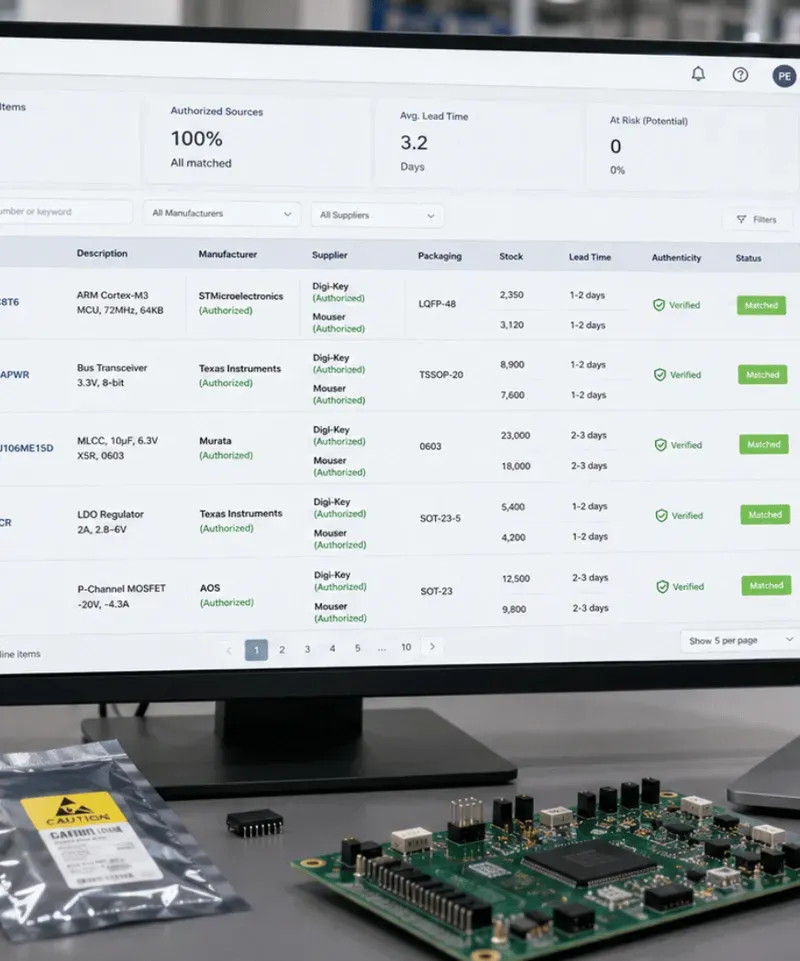The width and height of the screenshot is (800, 961).
Task: Click the Murata manufacturer cell
Action: (226, 448)
